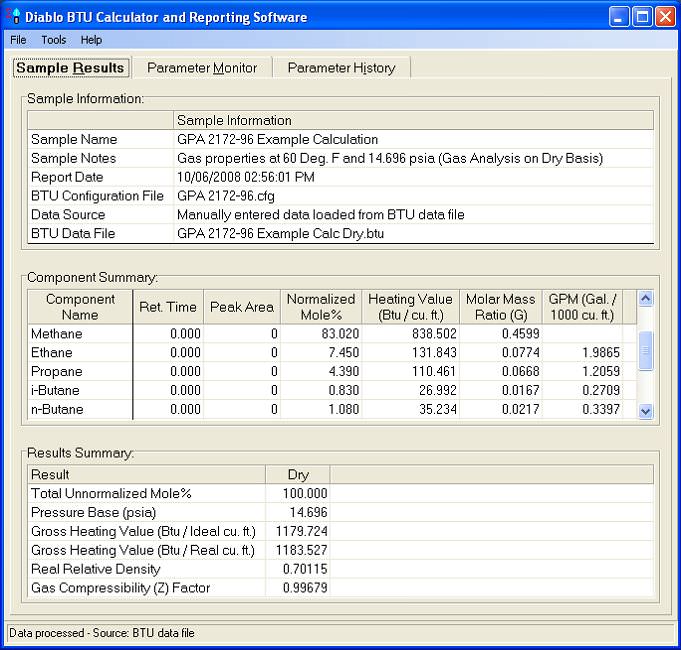Click the GPA 2172-96 Example Calculation value
Screen dimensions: 681x650
pyautogui.click(x=278, y=139)
